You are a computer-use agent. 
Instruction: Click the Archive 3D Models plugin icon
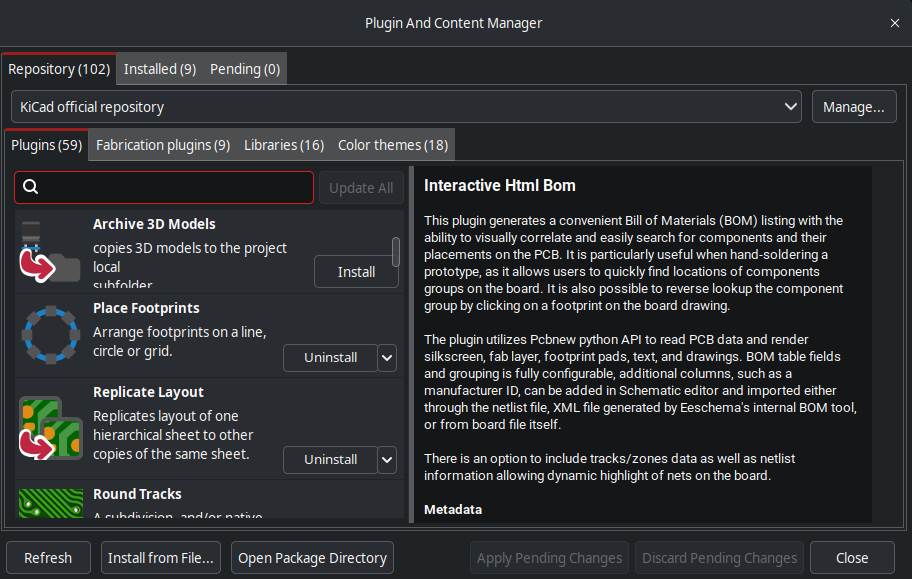50,252
